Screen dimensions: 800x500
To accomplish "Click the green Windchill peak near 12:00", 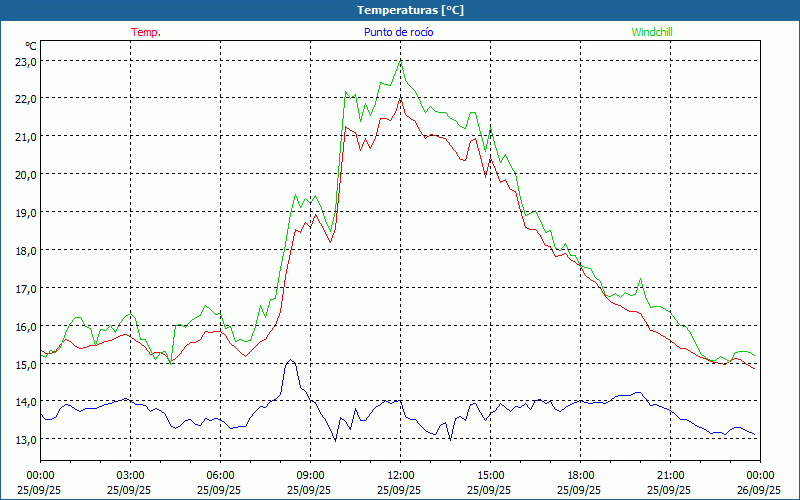I will click(x=401, y=62).
